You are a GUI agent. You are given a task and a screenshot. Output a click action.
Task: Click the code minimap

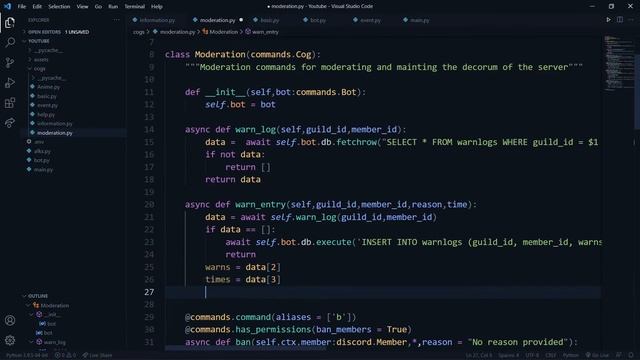tap(618, 63)
